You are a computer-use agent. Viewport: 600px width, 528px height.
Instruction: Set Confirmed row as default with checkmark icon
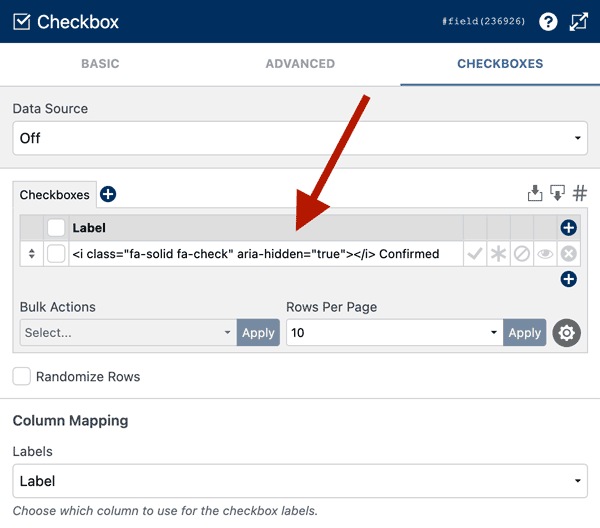[475, 254]
